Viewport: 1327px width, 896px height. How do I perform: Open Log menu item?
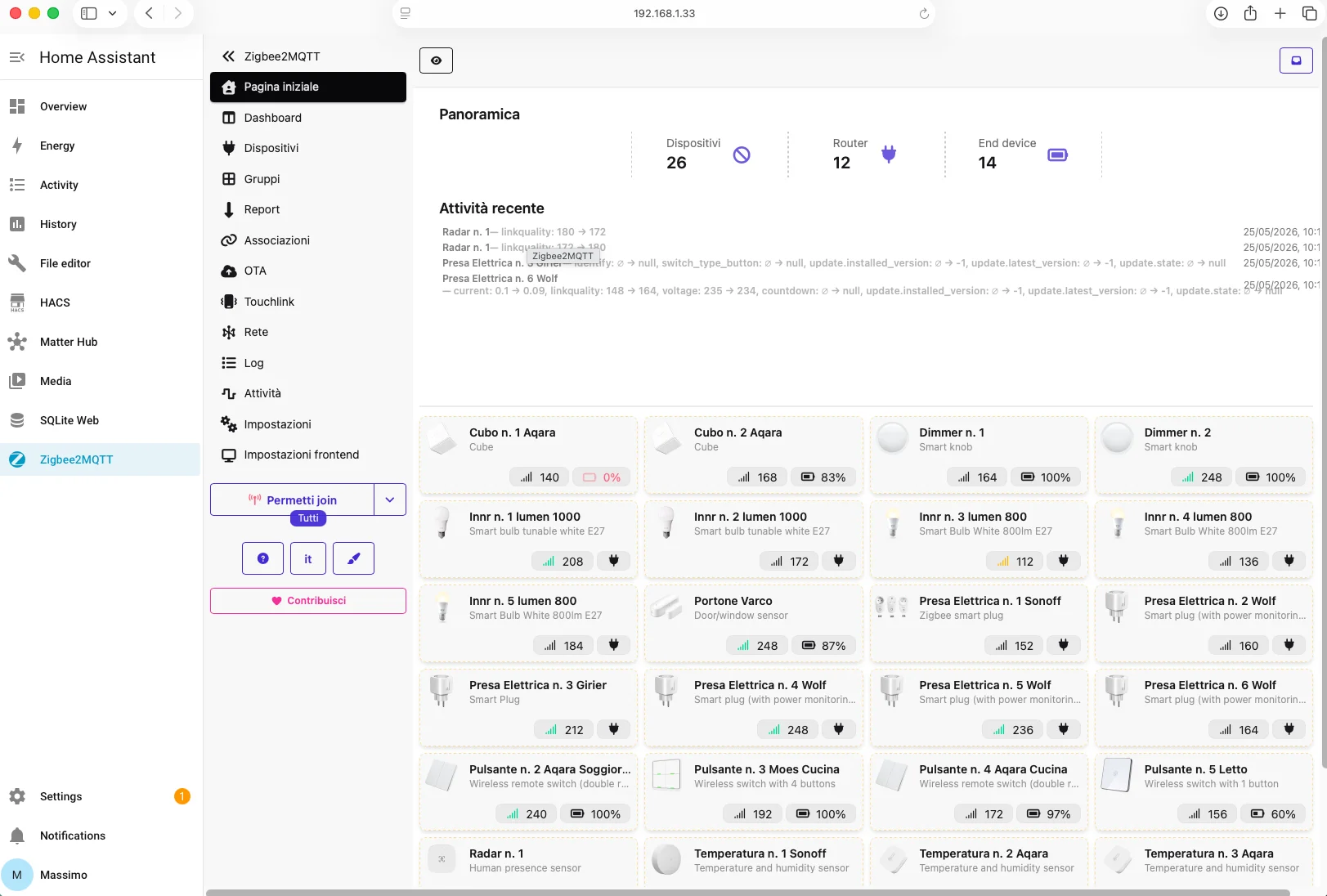(x=308, y=363)
